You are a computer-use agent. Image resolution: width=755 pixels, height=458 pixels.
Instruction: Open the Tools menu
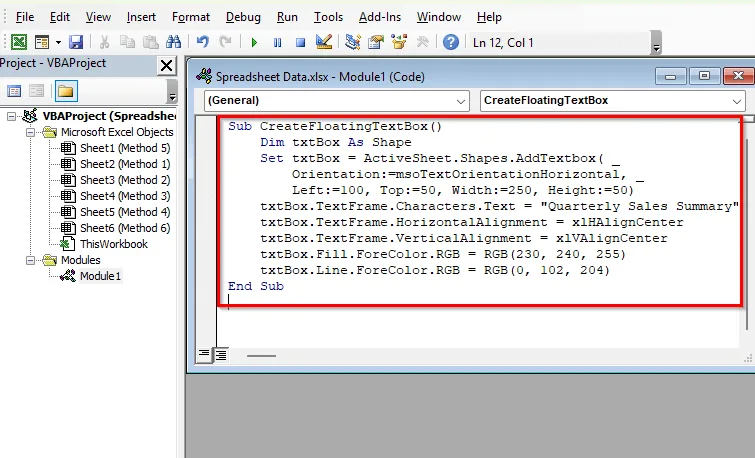(x=328, y=17)
